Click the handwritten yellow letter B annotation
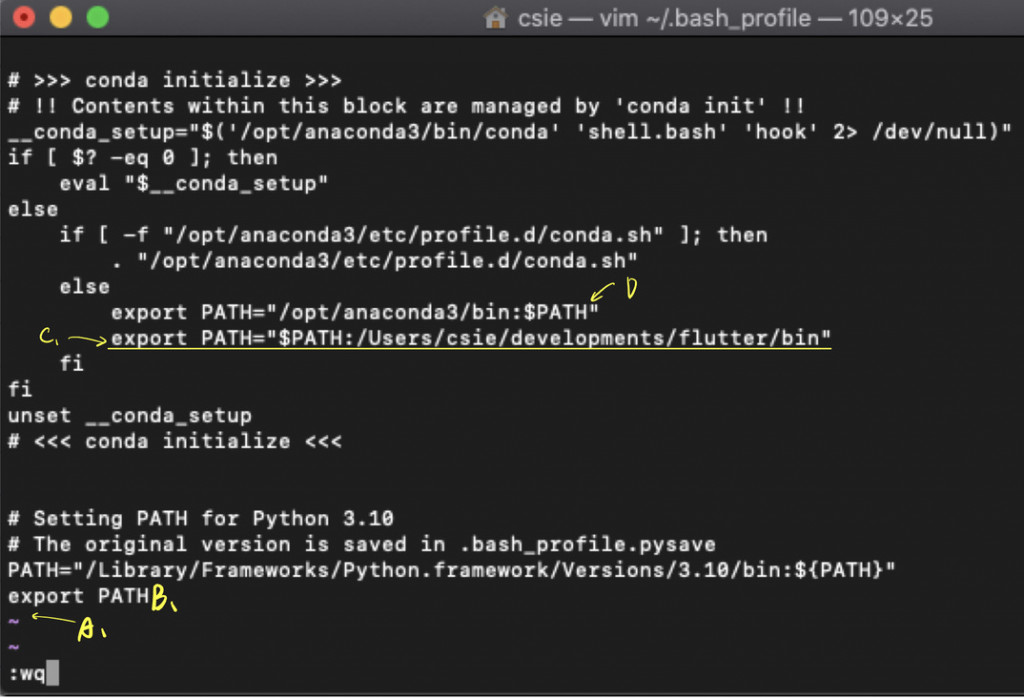This screenshot has width=1024, height=698. point(162,598)
